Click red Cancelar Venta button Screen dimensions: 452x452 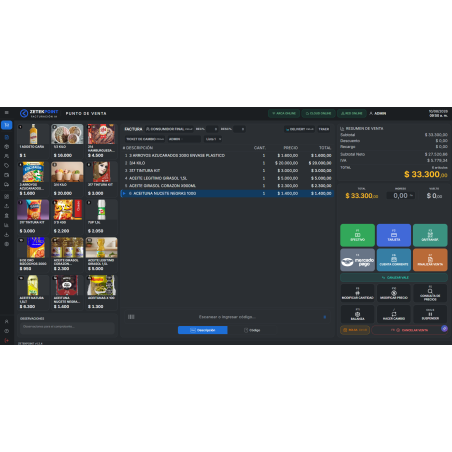tap(409, 330)
